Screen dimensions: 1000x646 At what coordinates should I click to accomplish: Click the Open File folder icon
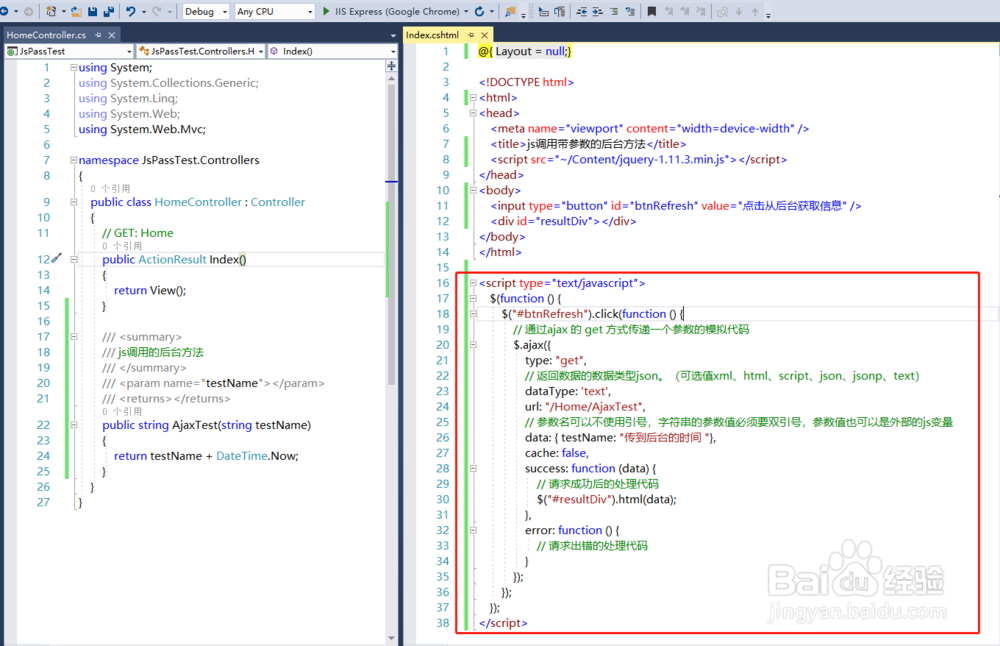pos(76,11)
